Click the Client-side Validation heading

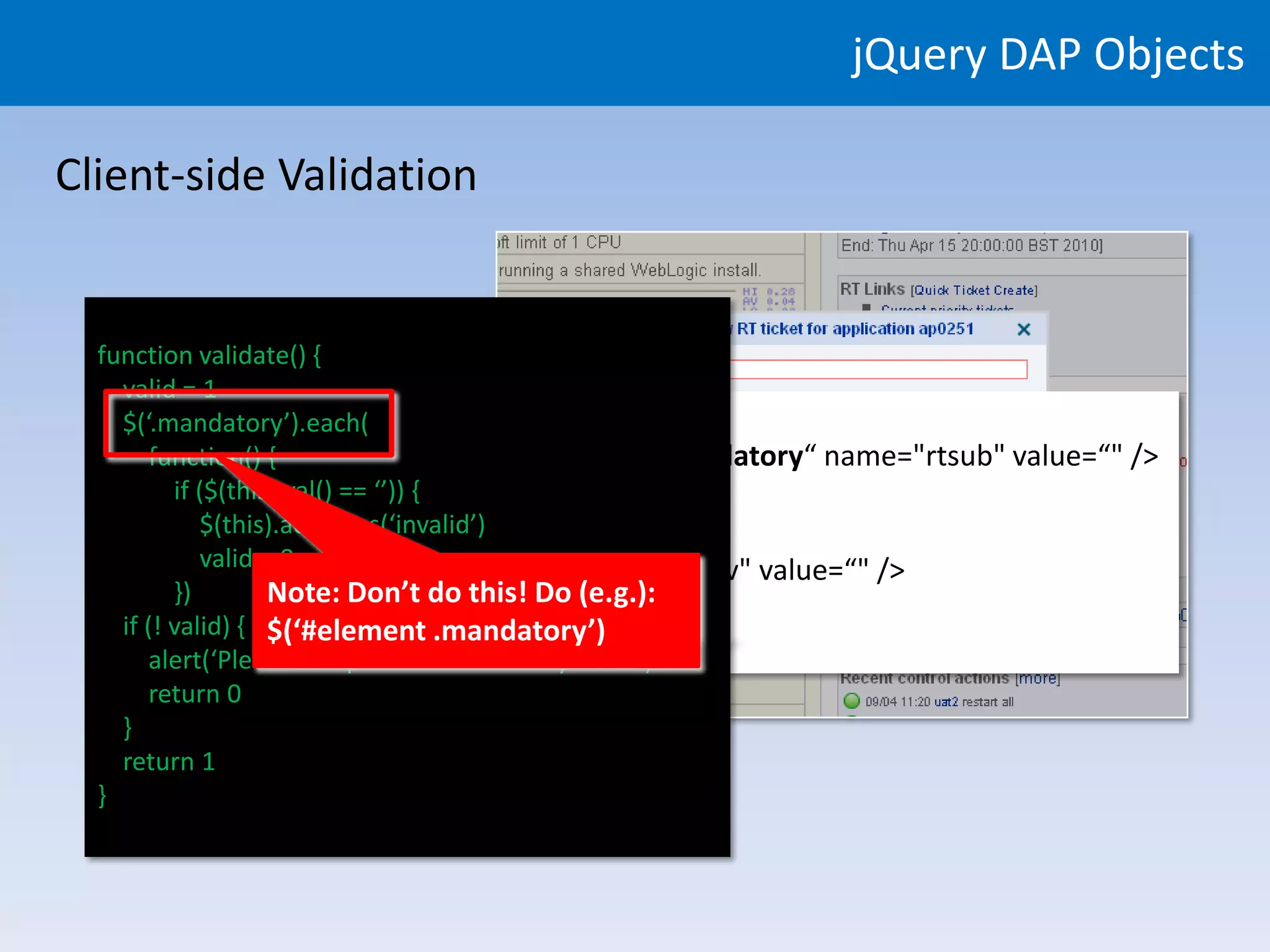(266, 175)
